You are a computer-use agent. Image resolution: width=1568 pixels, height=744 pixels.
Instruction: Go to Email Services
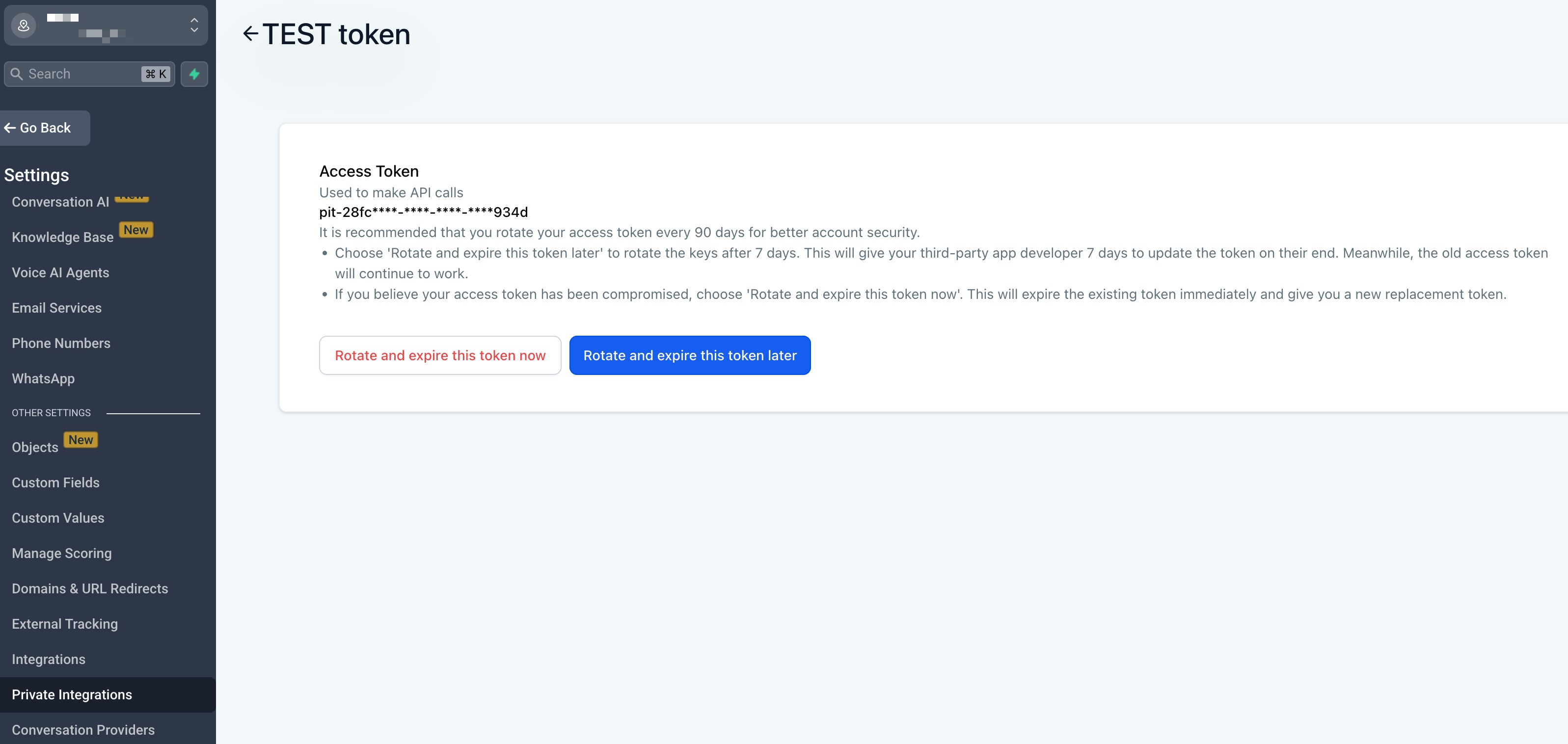(56, 308)
